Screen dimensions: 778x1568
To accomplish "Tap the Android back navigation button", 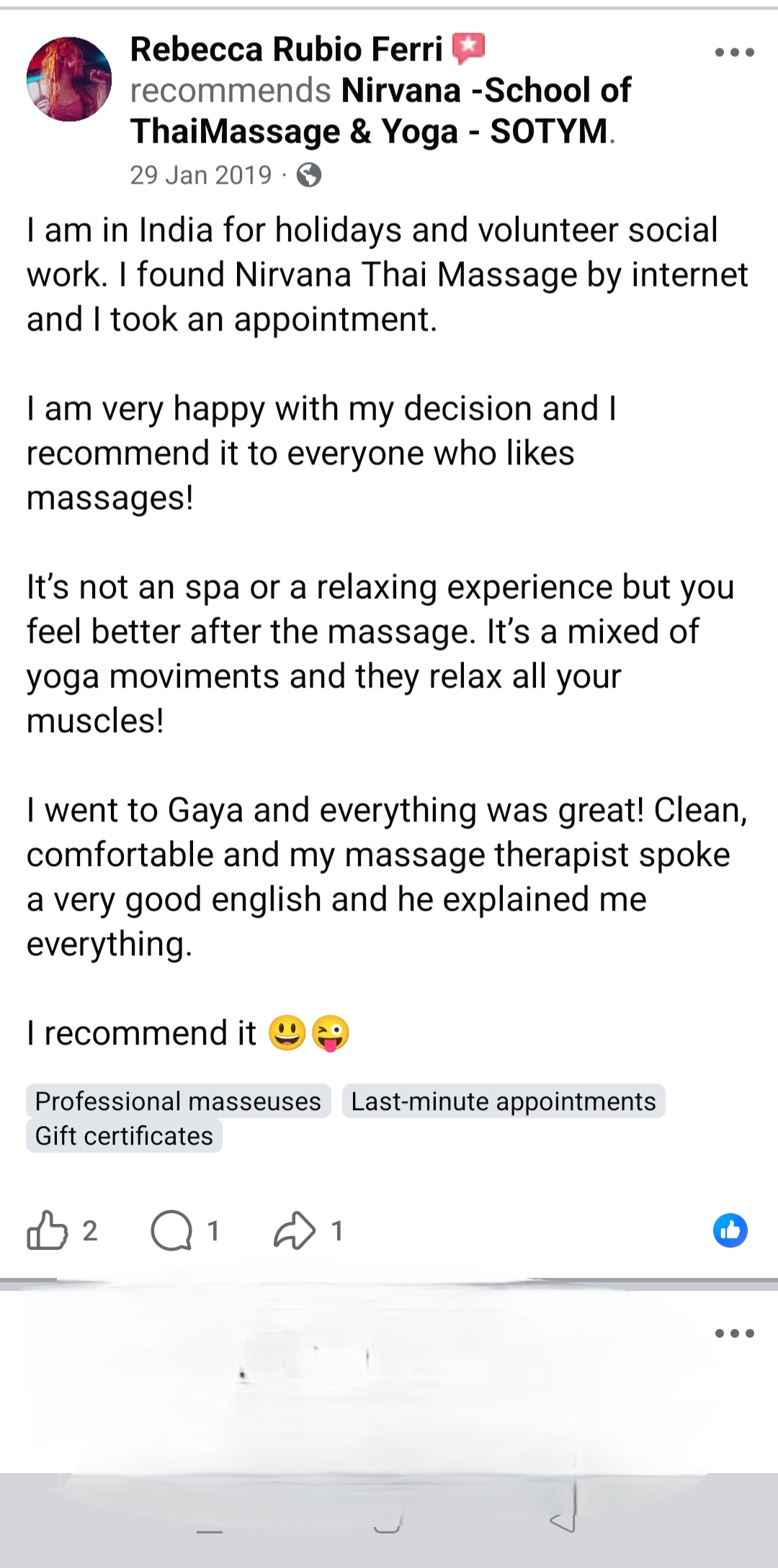I will [x=563, y=1520].
